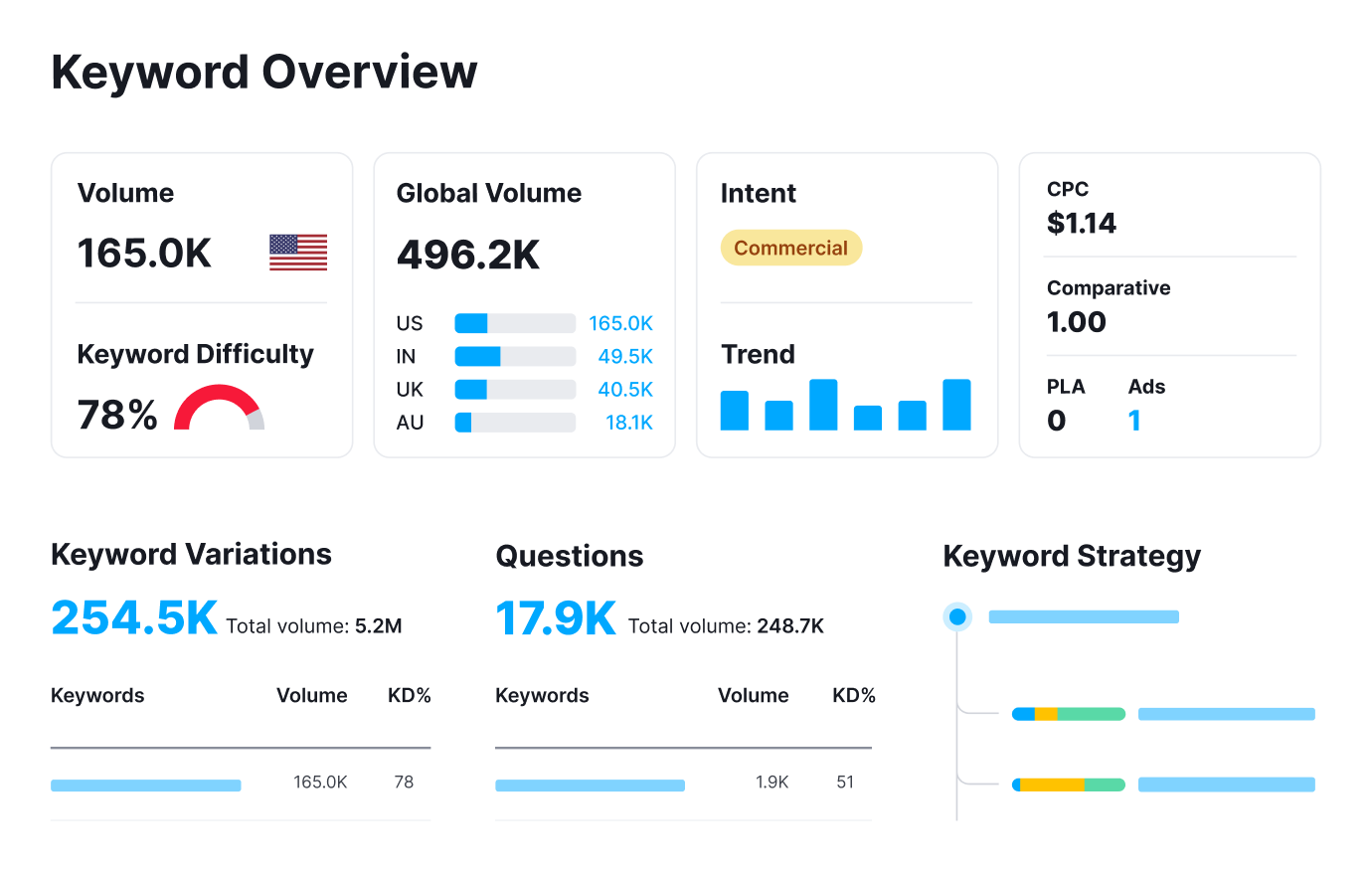The width and height of the screenshot is (1372, 871).
Task: Click the root node in Keyword Strategy tree
Action: pyautogui.click(x=956, y=616)
